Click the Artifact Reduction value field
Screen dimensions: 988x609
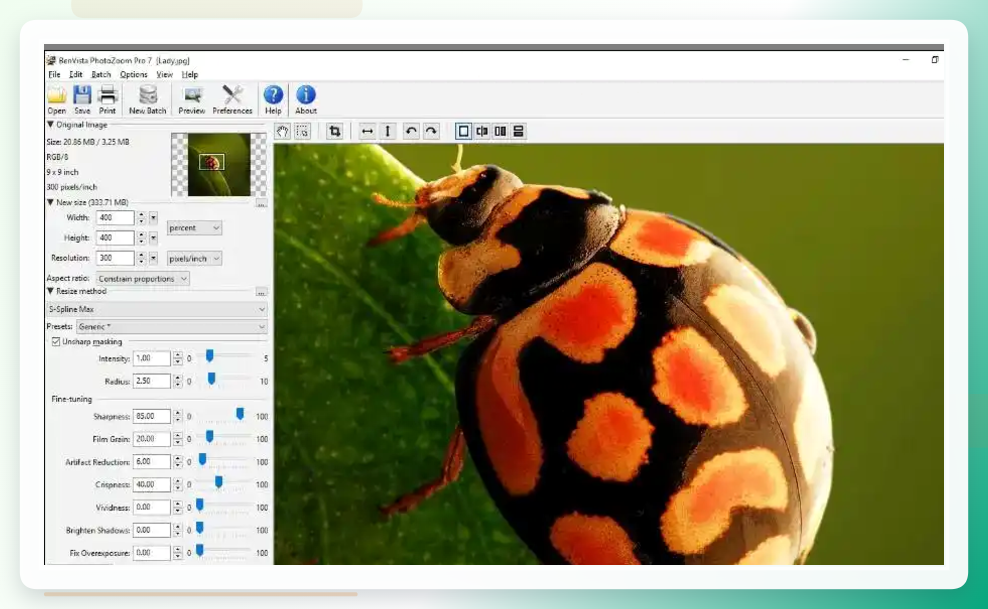coord(152,462)
